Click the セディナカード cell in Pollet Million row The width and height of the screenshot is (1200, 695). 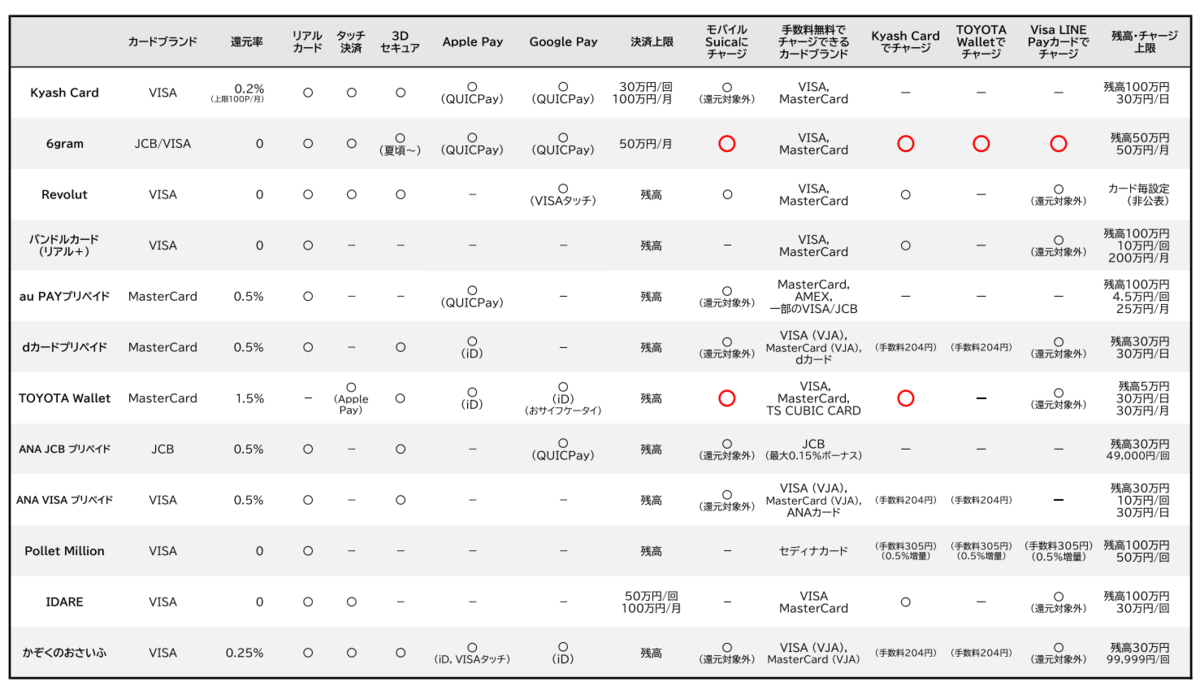coord(813,551)
